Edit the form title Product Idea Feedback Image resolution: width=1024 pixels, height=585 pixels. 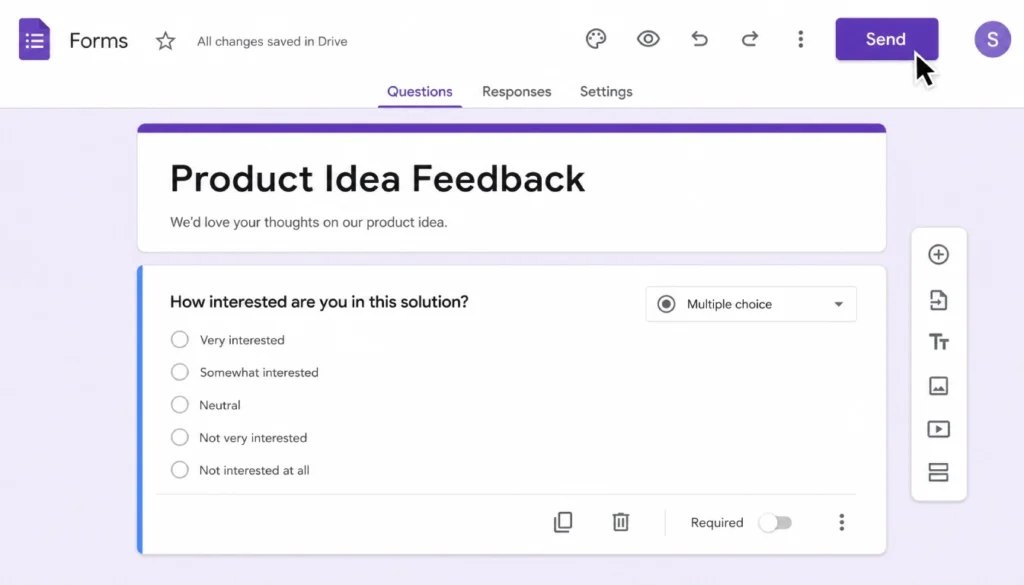[x=377, y=178]
